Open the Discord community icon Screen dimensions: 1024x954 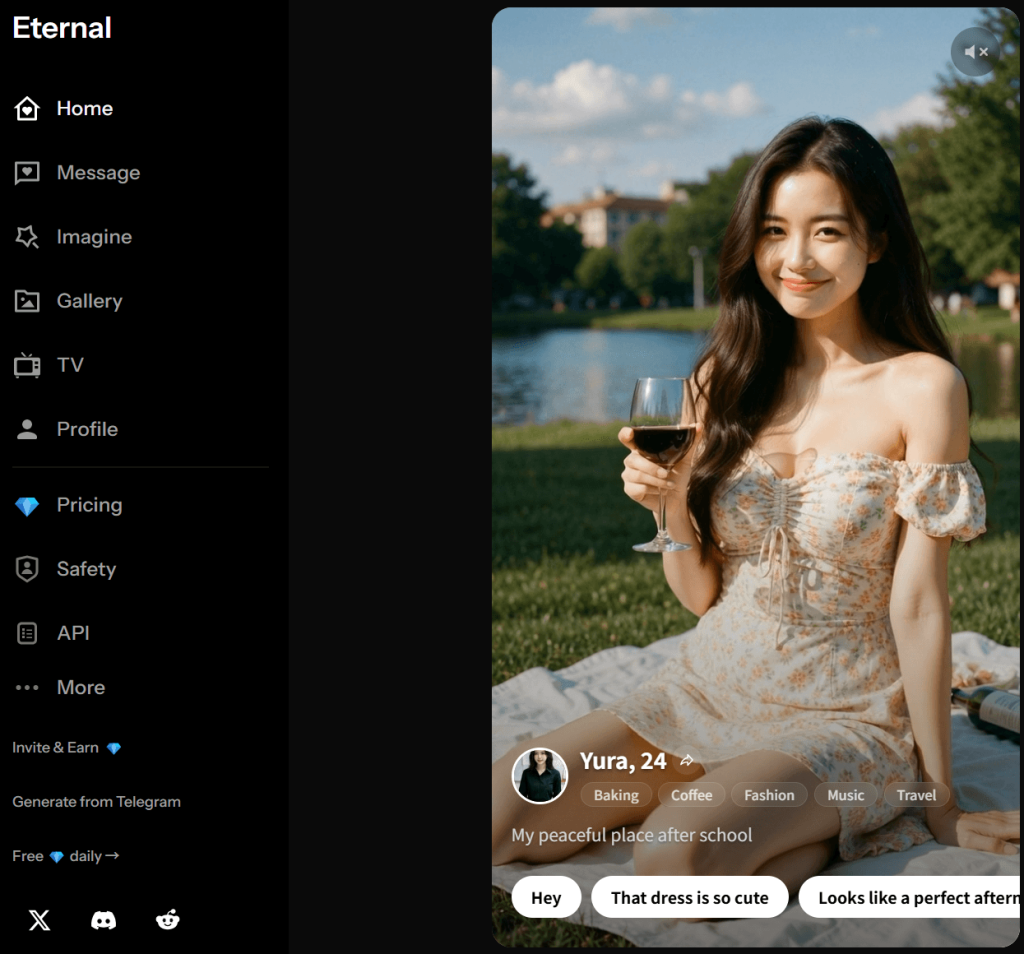click(104, 920)
